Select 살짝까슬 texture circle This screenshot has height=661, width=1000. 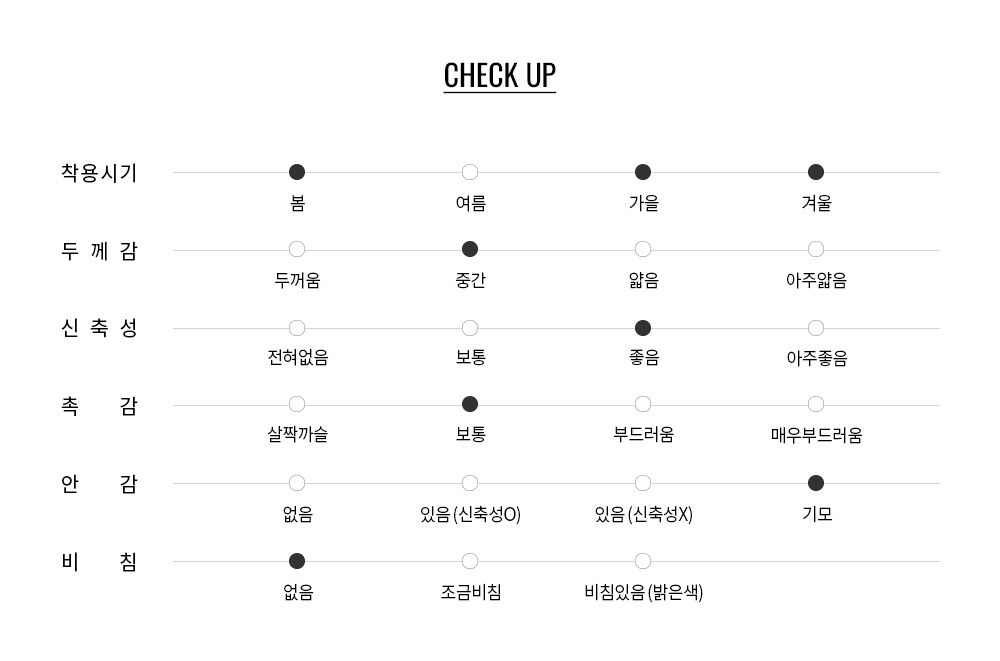tap(297, 405)
